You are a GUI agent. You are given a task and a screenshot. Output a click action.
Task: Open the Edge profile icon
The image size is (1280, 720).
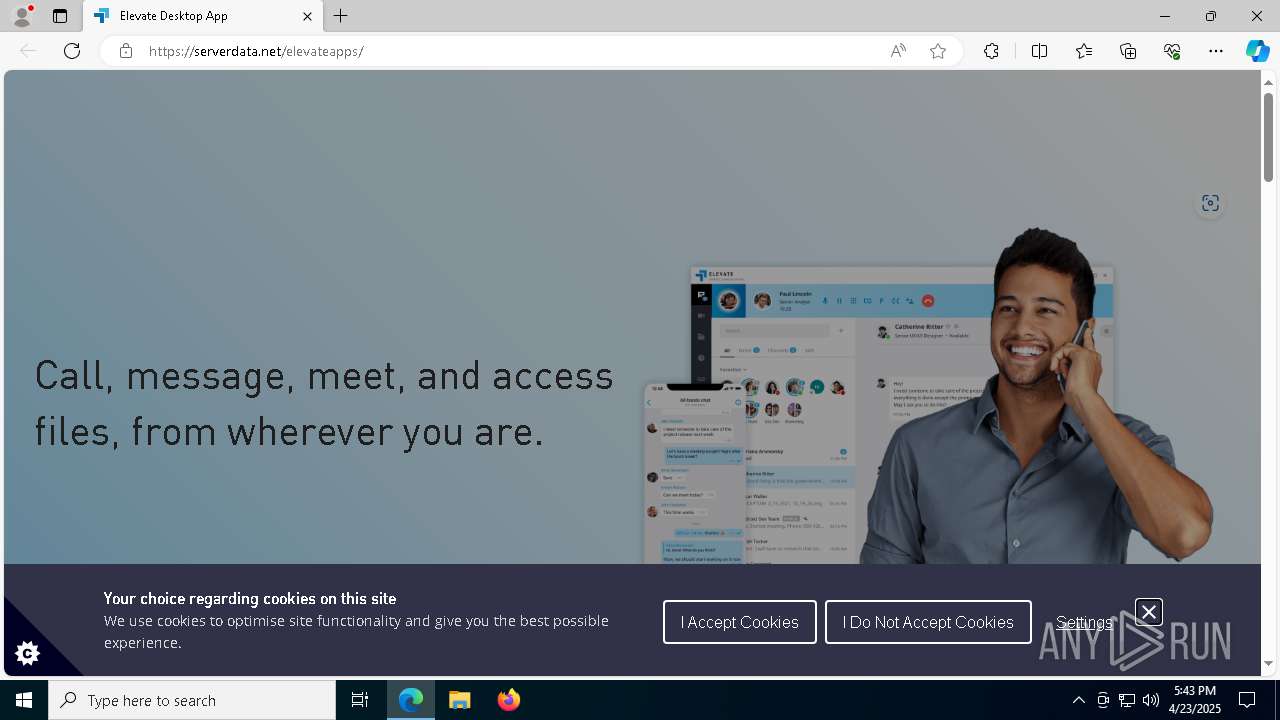[x=22, y=16]
